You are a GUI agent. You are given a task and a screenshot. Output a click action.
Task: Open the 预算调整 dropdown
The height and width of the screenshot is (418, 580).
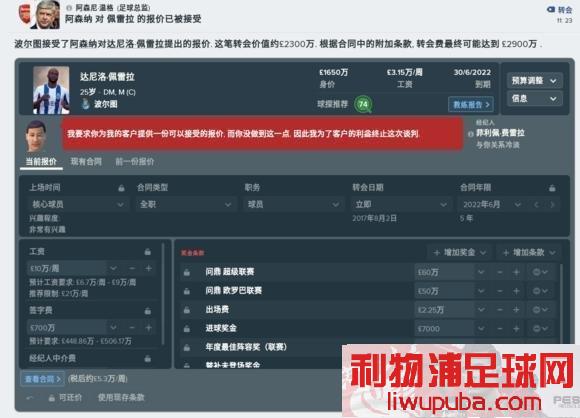[535, 80]
